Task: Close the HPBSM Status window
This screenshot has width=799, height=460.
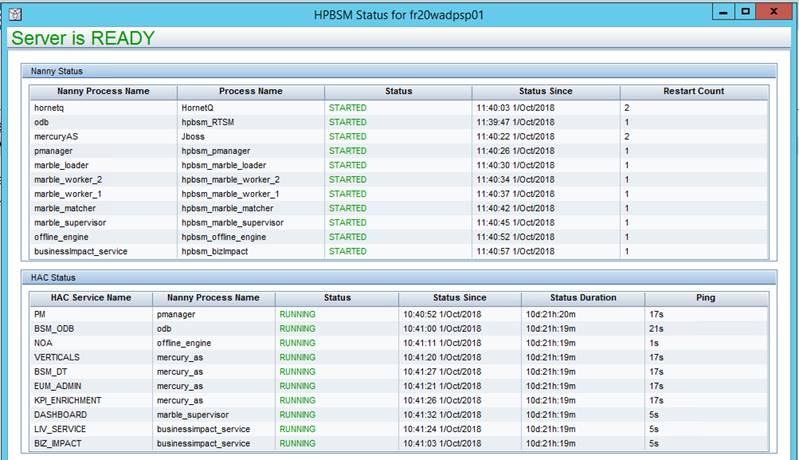Action: [774, 12]
